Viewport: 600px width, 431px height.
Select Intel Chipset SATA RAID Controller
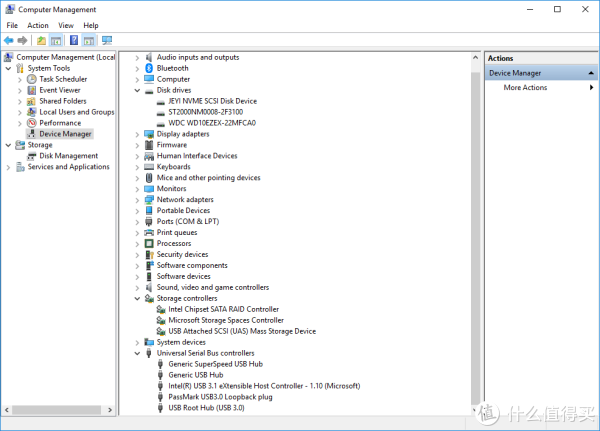tap(223, 309)
